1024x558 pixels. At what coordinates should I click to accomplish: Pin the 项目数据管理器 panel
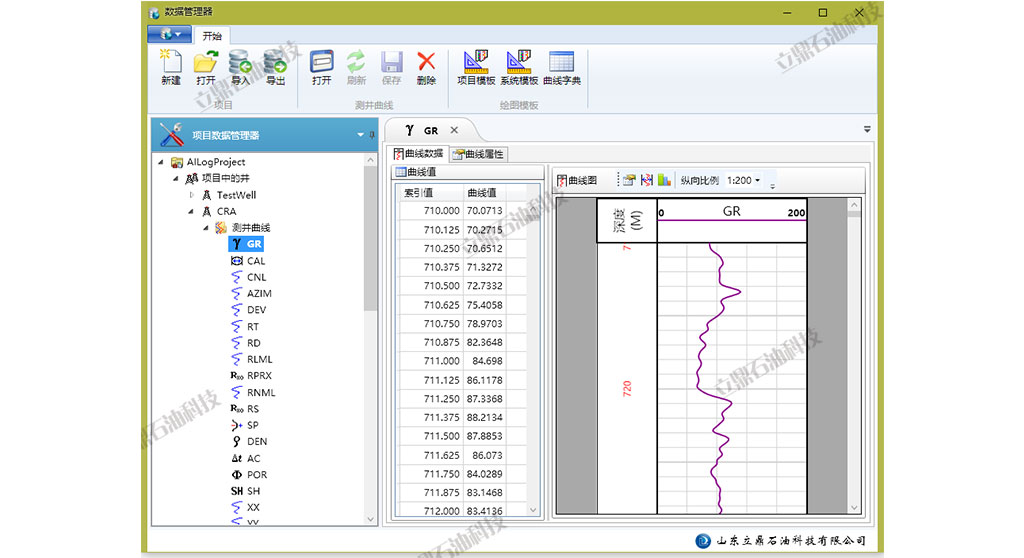tap(372, 135)
